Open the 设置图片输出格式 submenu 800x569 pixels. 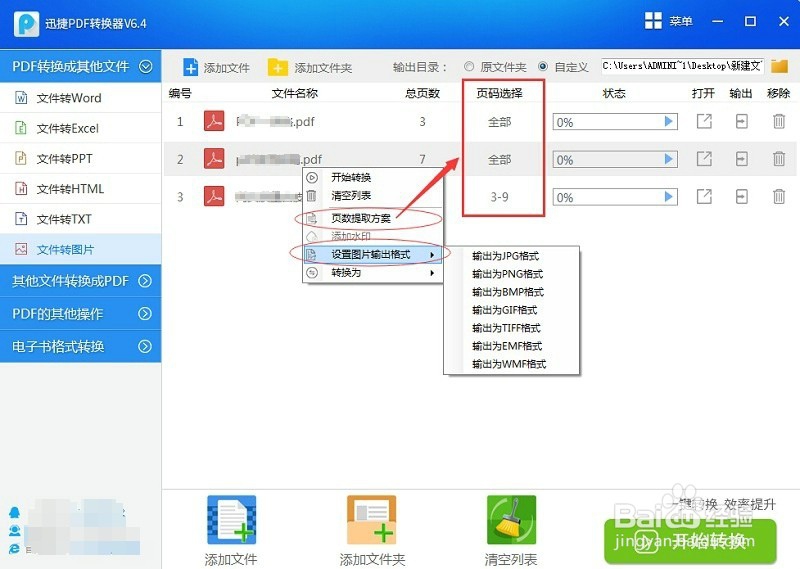372,254
